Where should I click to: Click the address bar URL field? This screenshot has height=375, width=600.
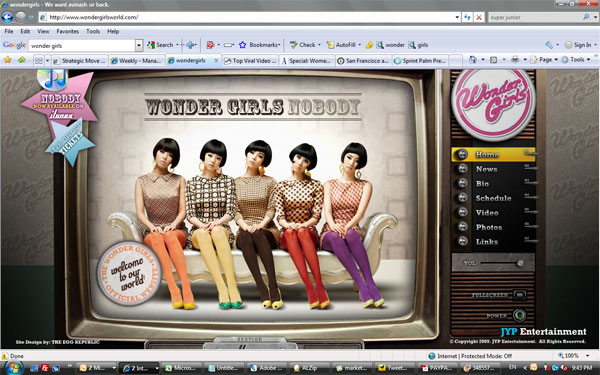tap(249, 17)
